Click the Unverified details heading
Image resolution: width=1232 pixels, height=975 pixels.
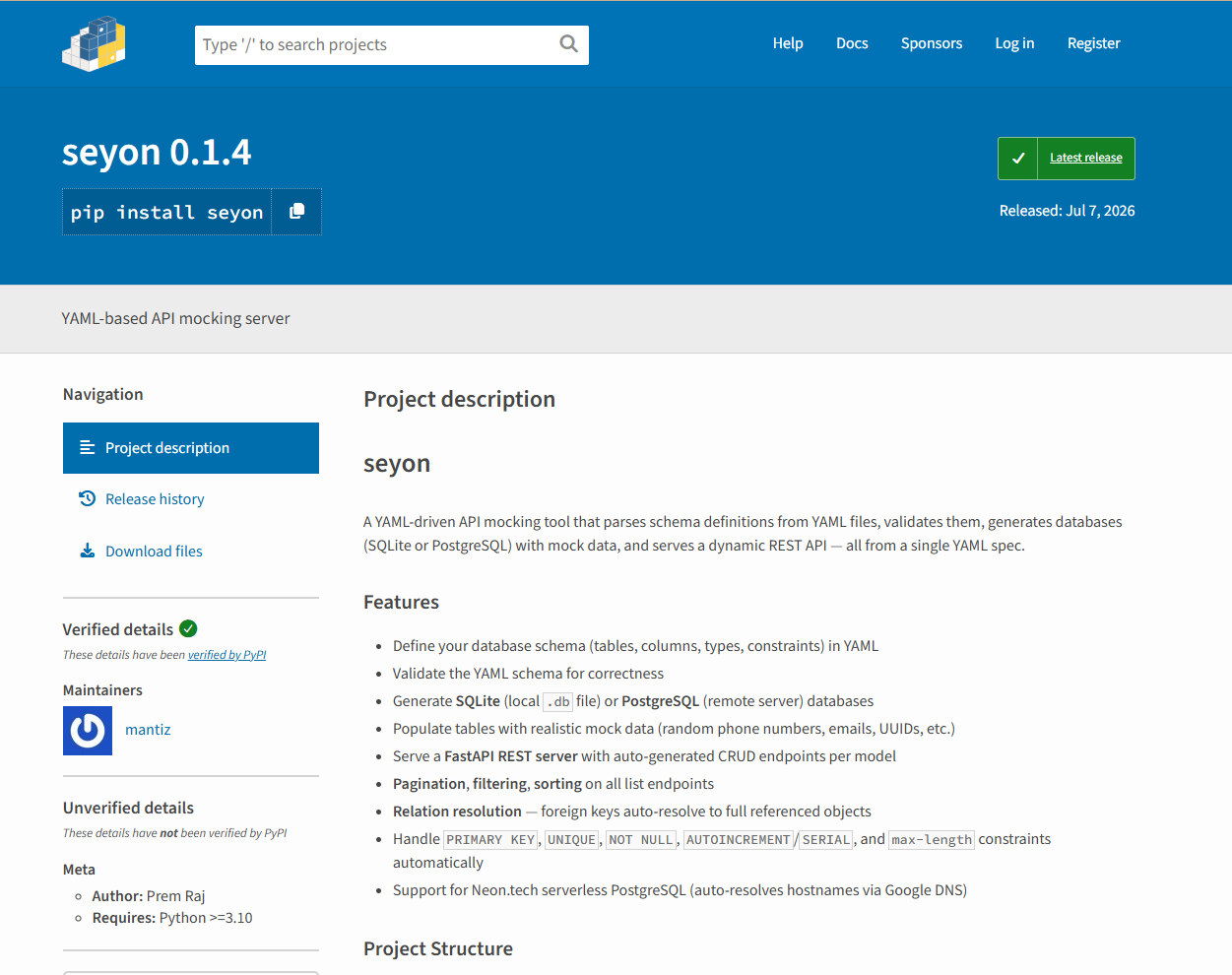click(x=128, y=808)
